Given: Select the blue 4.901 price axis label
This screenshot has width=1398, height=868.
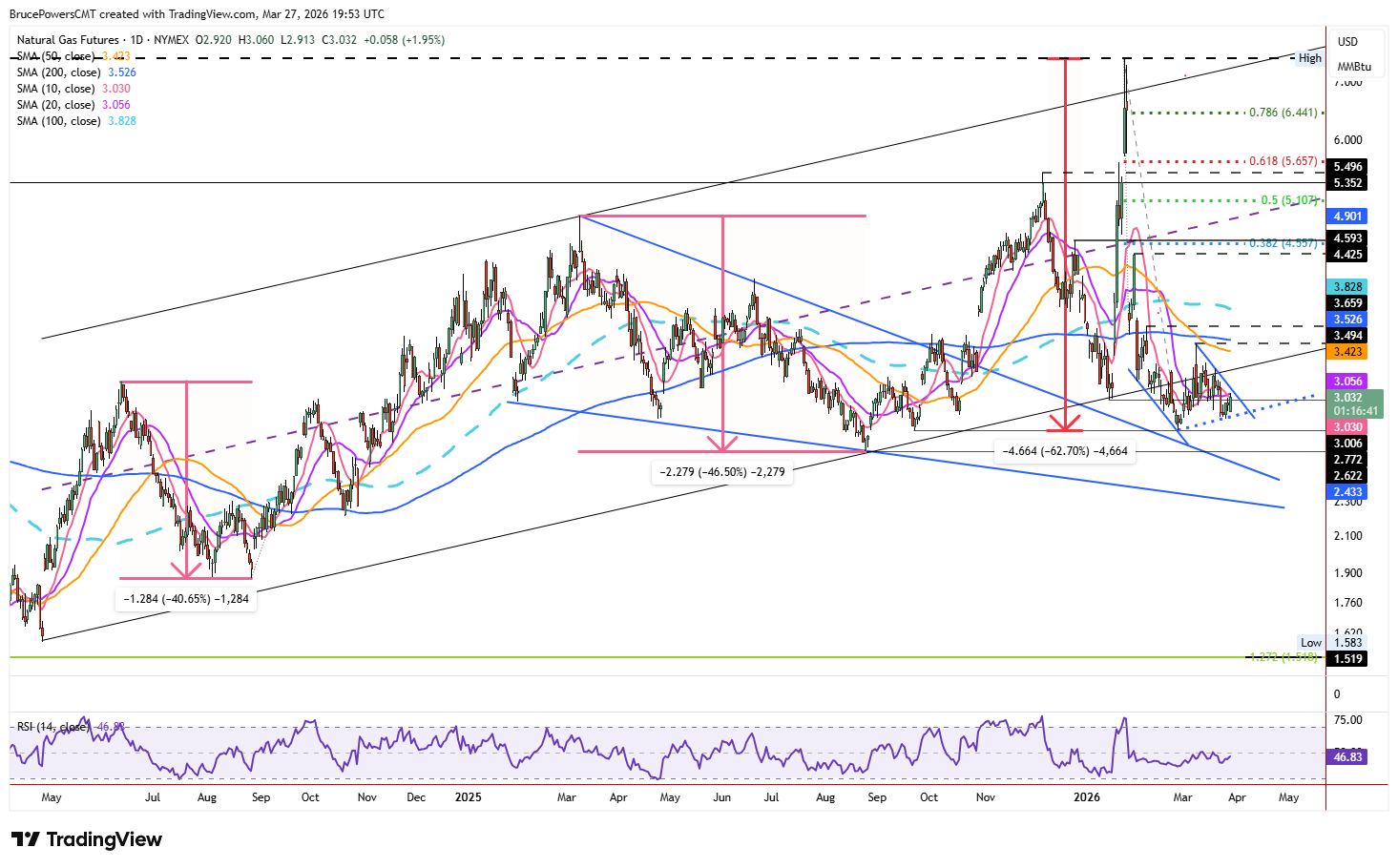Looking at the screenshot, I should 1347,217.
